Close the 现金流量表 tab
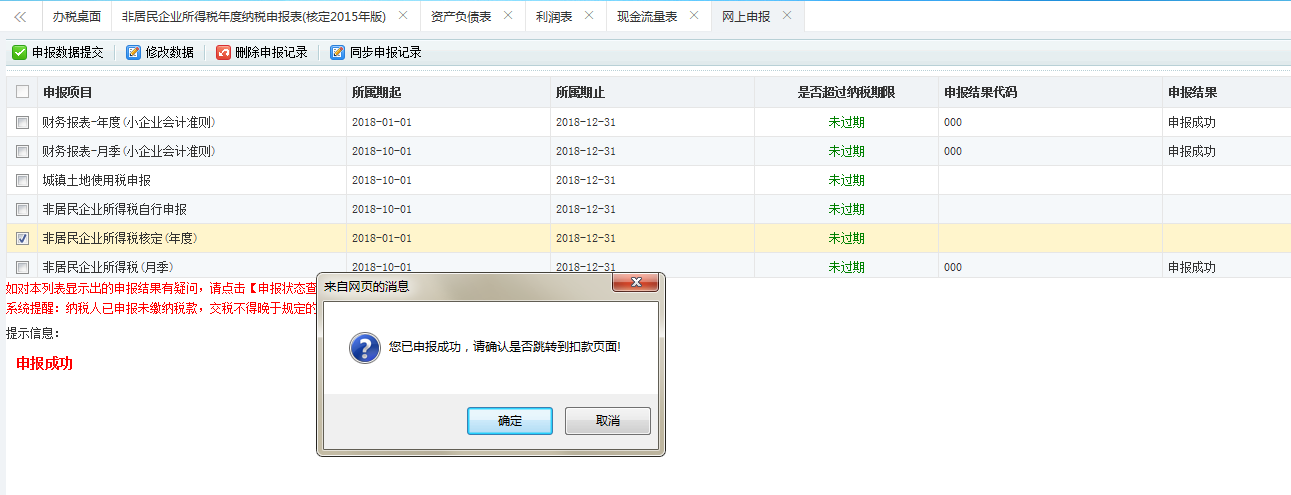Image resolution: width=1291 pixels, height=495 pixels. tap(693, 16)
